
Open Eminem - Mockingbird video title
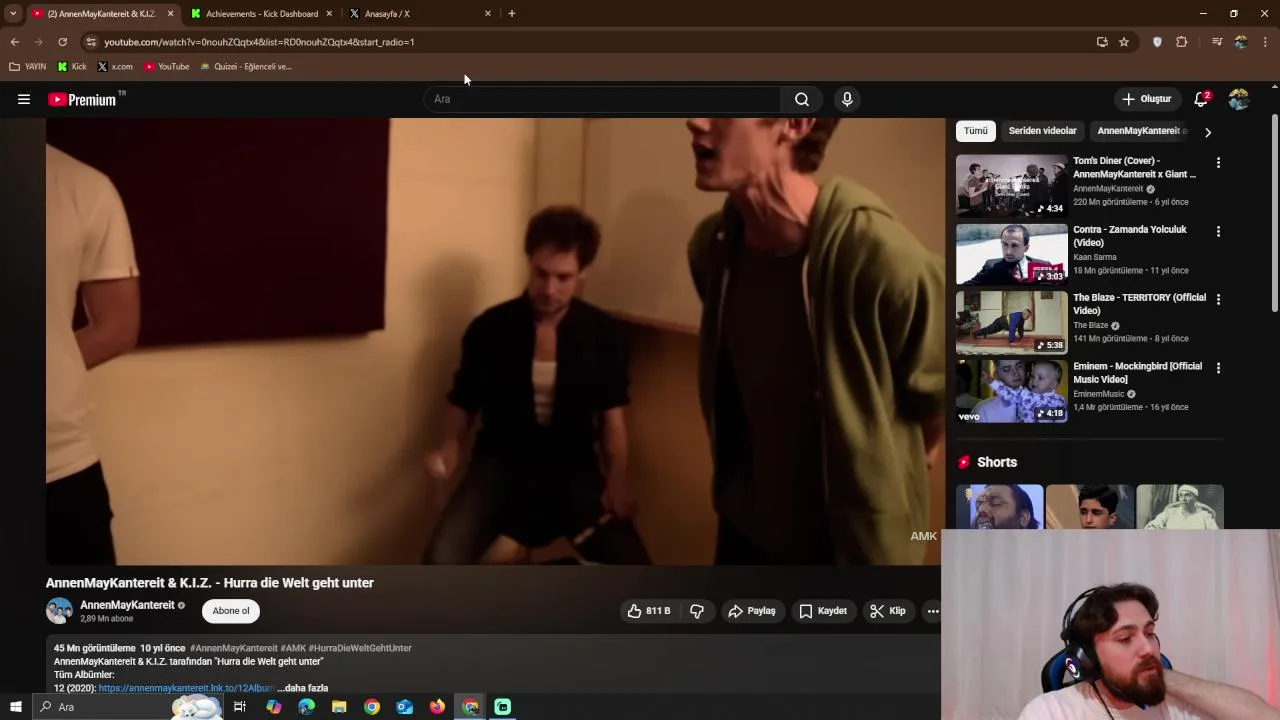pos(1137,373)
